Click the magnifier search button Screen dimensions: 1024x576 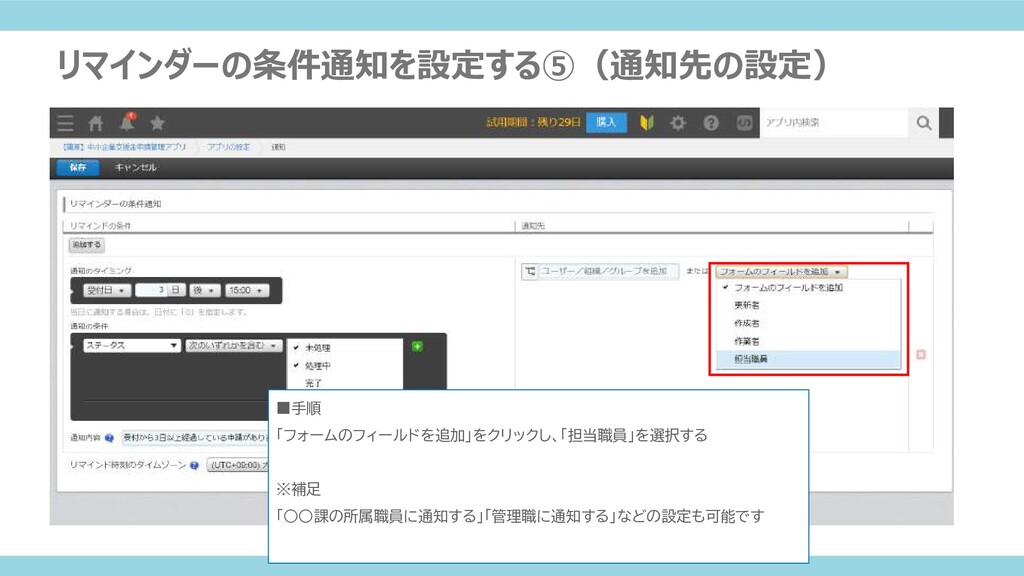[x=923, y=123]
